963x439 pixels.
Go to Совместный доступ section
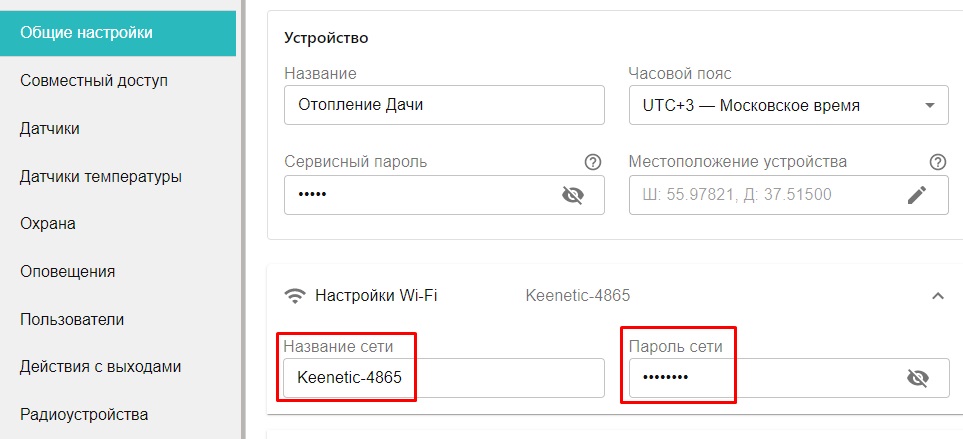point(94,81)
